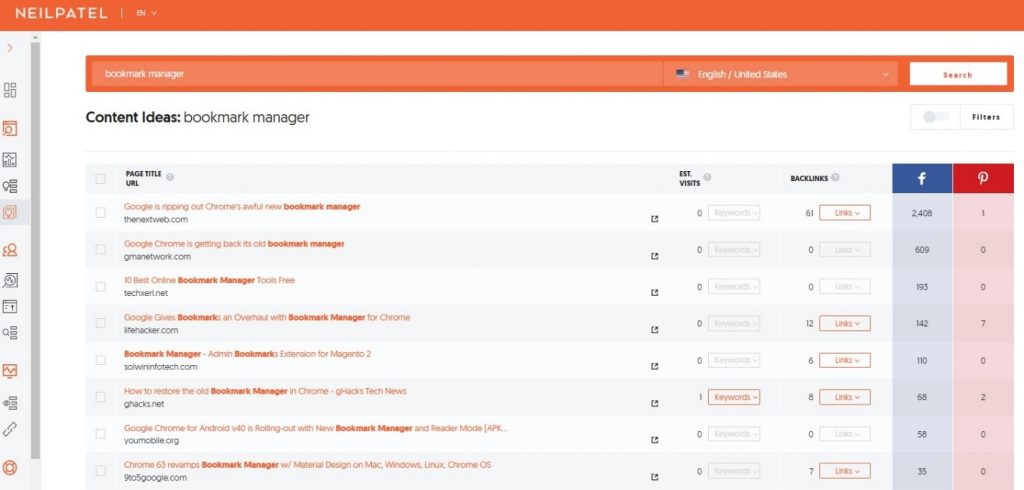Open 'Google Gives Bookmarks an Overhaul' link
This screenshot has width=1024, height=490.
[267, 318]
